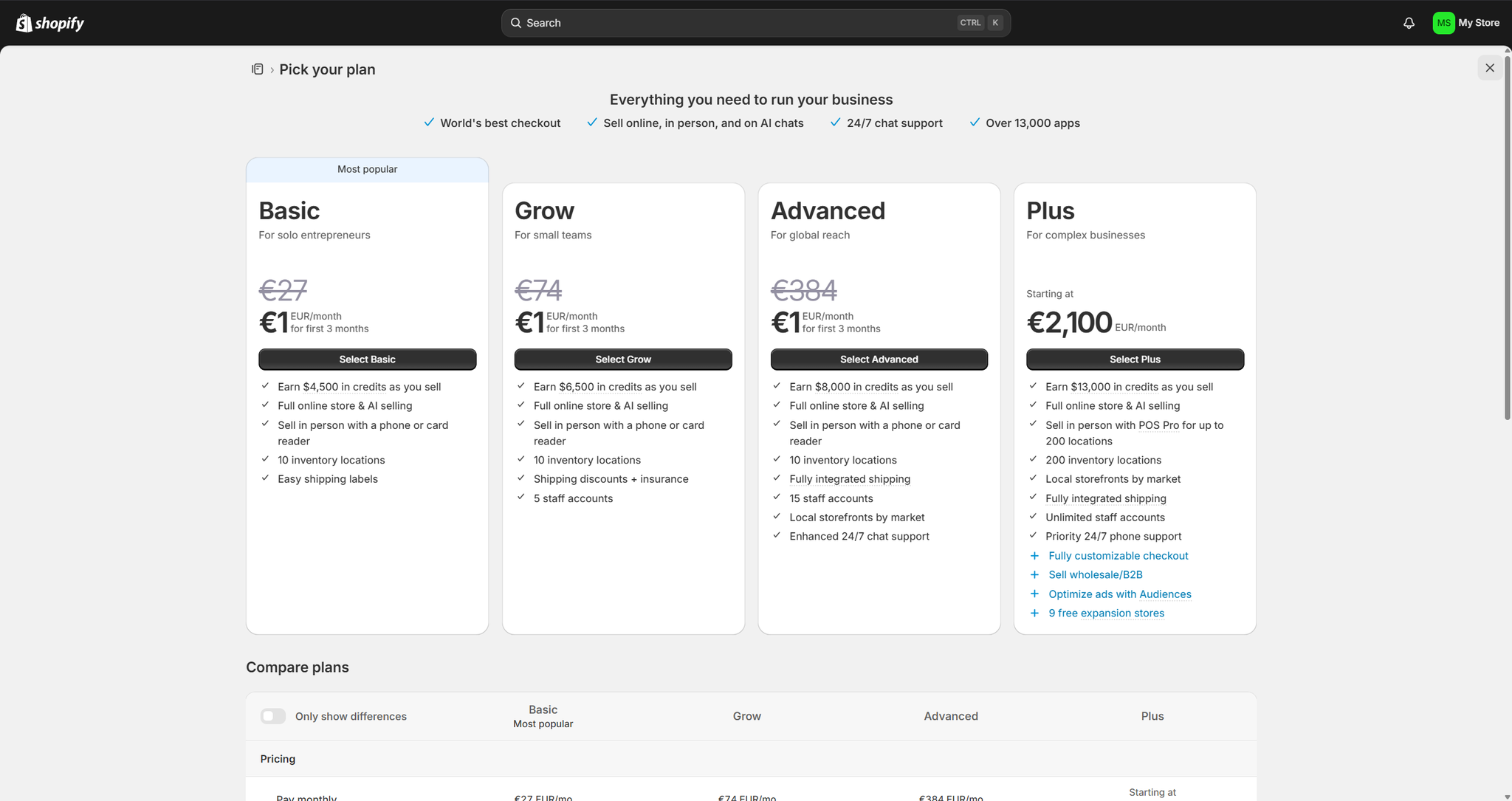Click Select Grow button
The width and height of the screenshot is (1512, 801).
tap(623, 360)
